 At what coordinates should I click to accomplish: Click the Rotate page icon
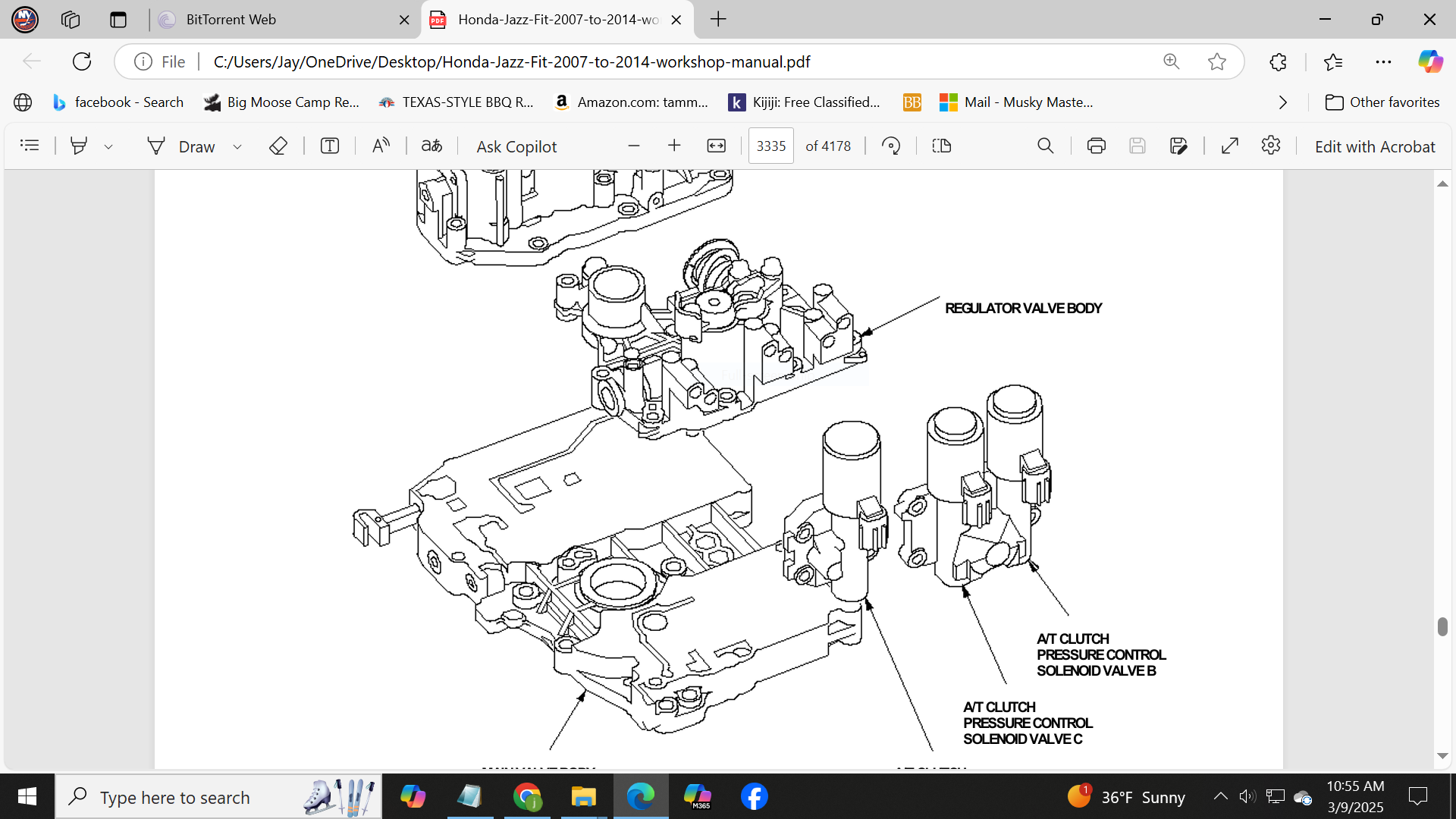click(891, 146)
